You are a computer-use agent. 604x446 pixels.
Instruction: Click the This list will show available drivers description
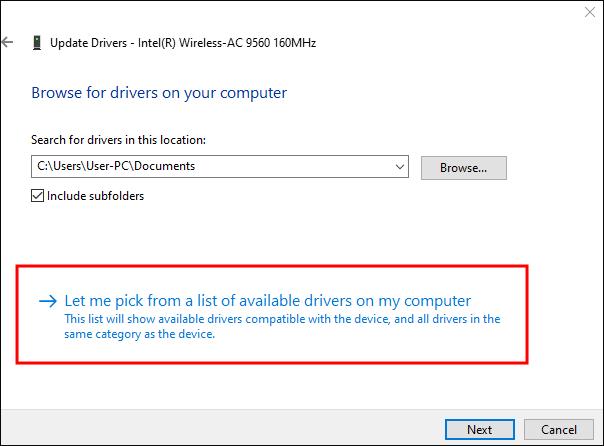point(282,319)
